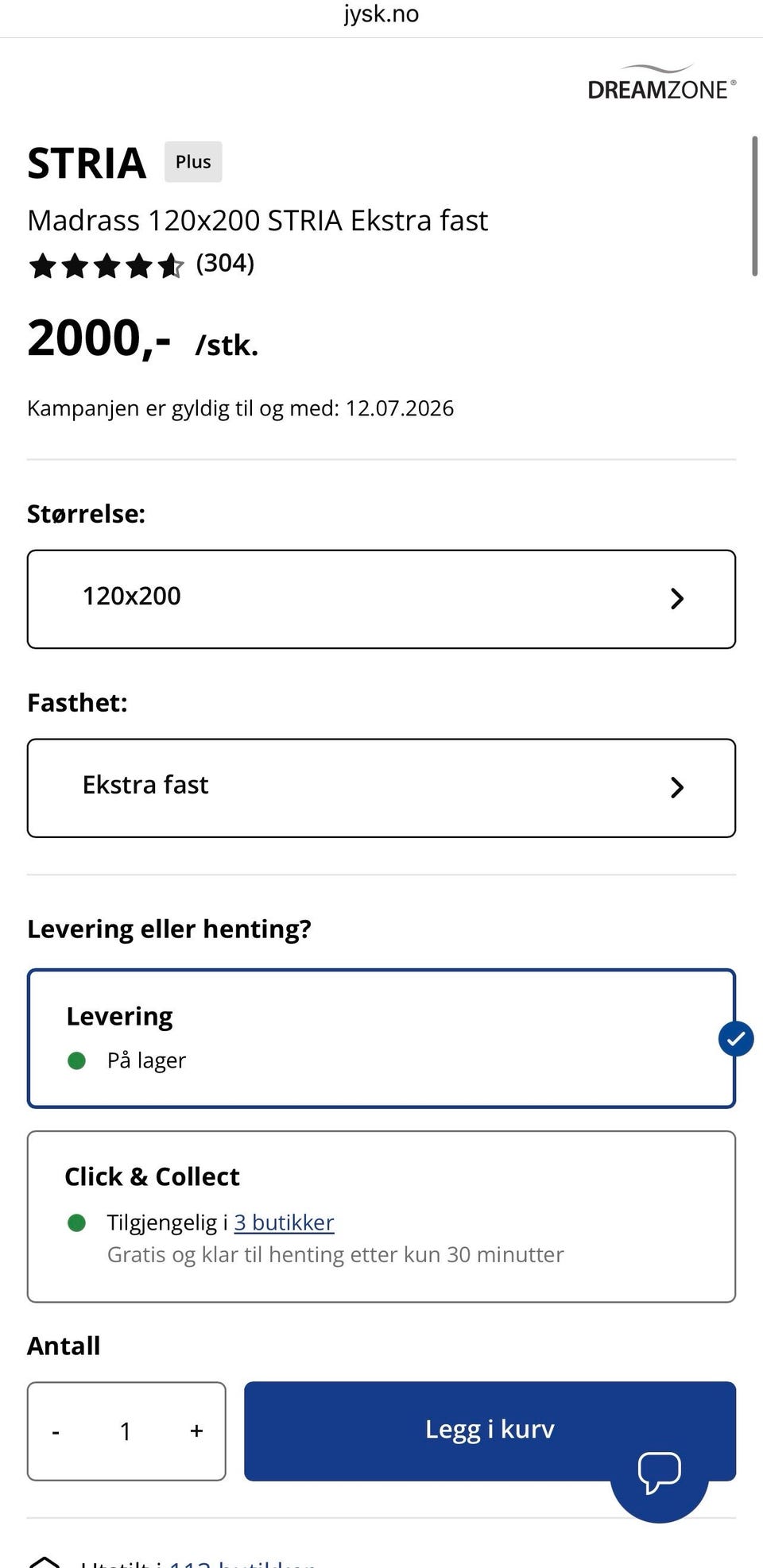Click the green availability dot in Click & Collect
Screen dimensions: 763x1568
[77, 1222]
